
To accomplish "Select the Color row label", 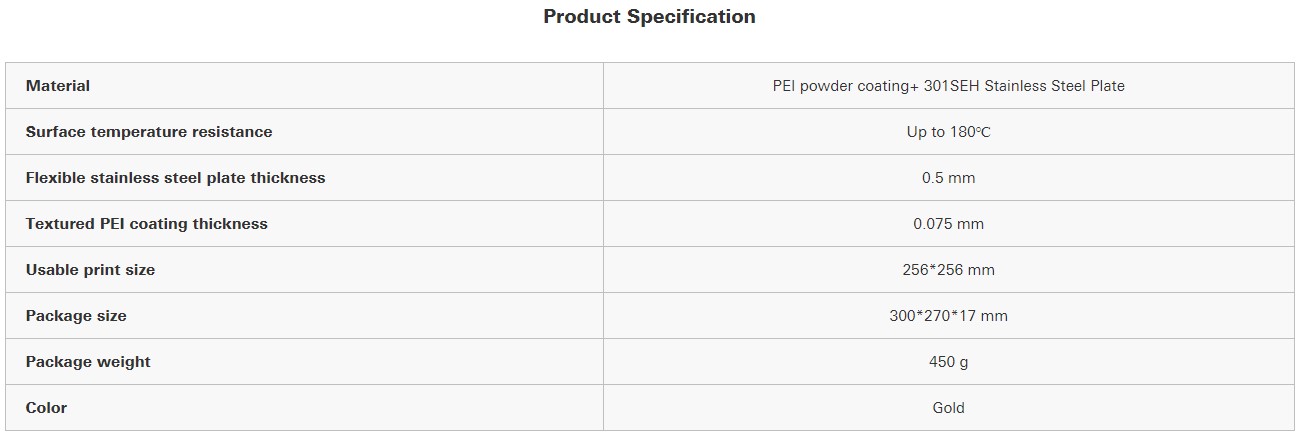I will click(x=47, y=408).
